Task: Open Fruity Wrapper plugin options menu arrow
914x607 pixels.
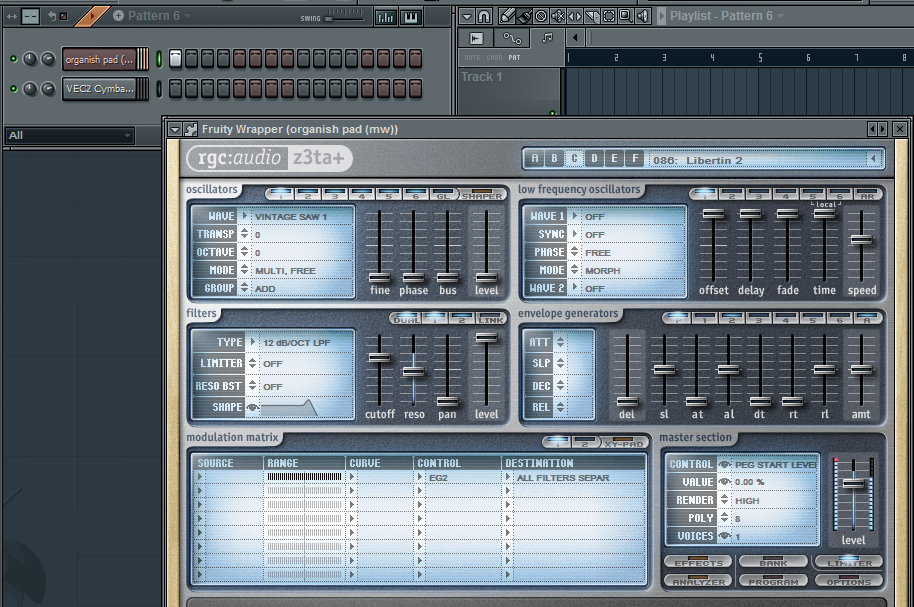Action: [174, 129]
